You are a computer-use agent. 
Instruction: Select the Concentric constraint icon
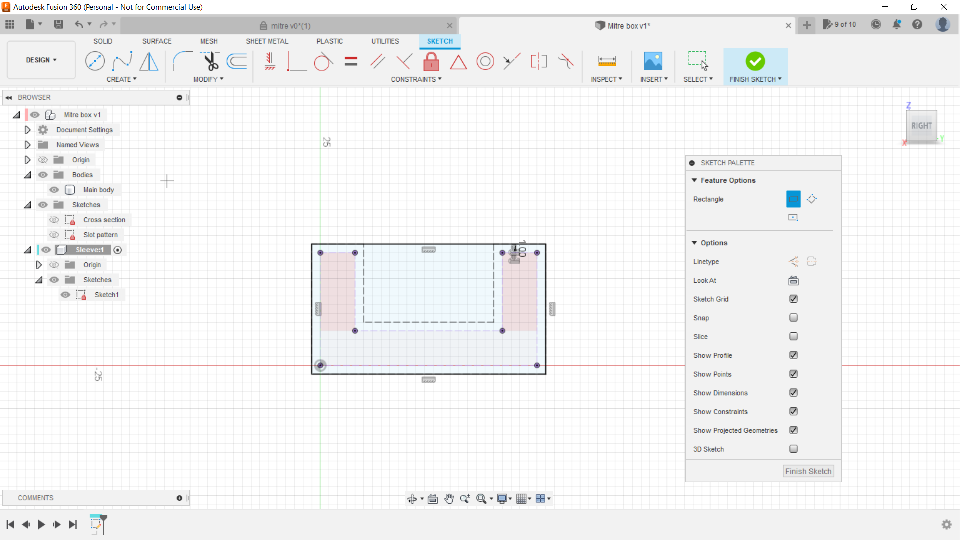[485, 62]
